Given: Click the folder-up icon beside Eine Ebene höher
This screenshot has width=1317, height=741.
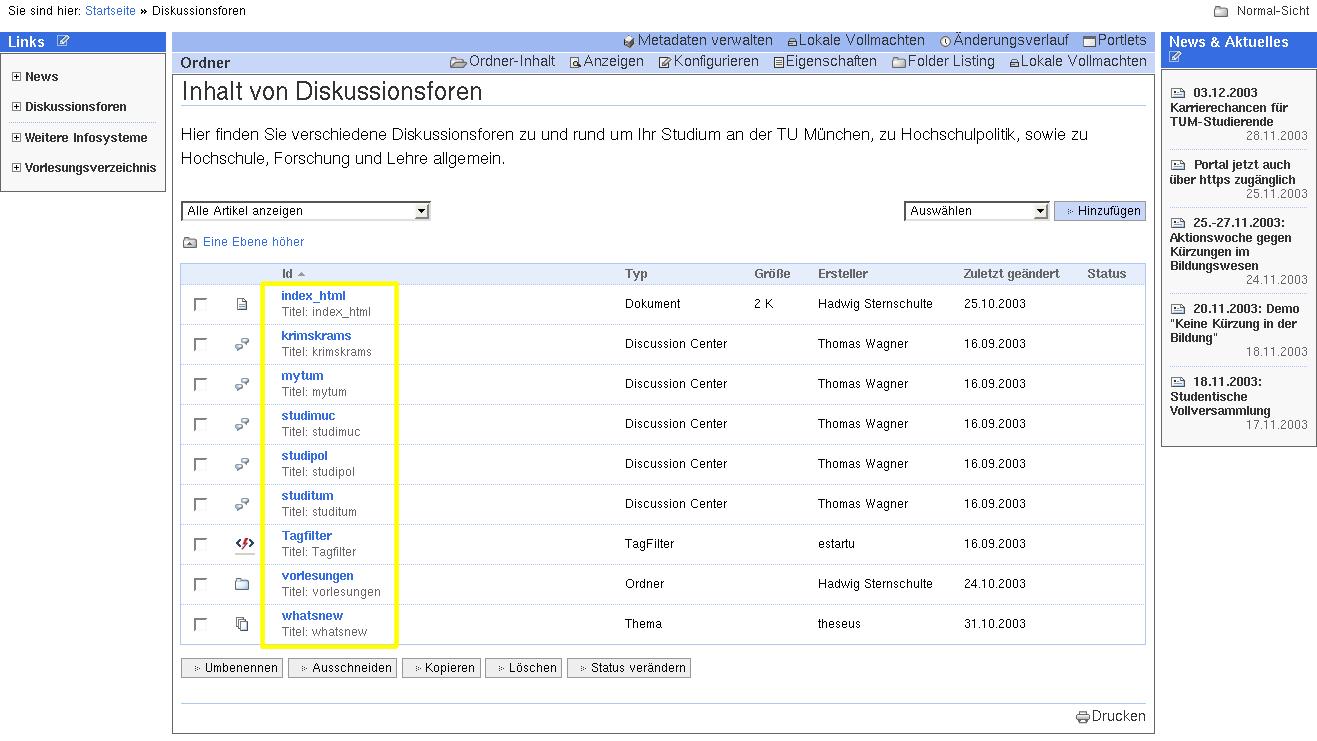Looking at the screenshot, I should click(x=190, y=242).
